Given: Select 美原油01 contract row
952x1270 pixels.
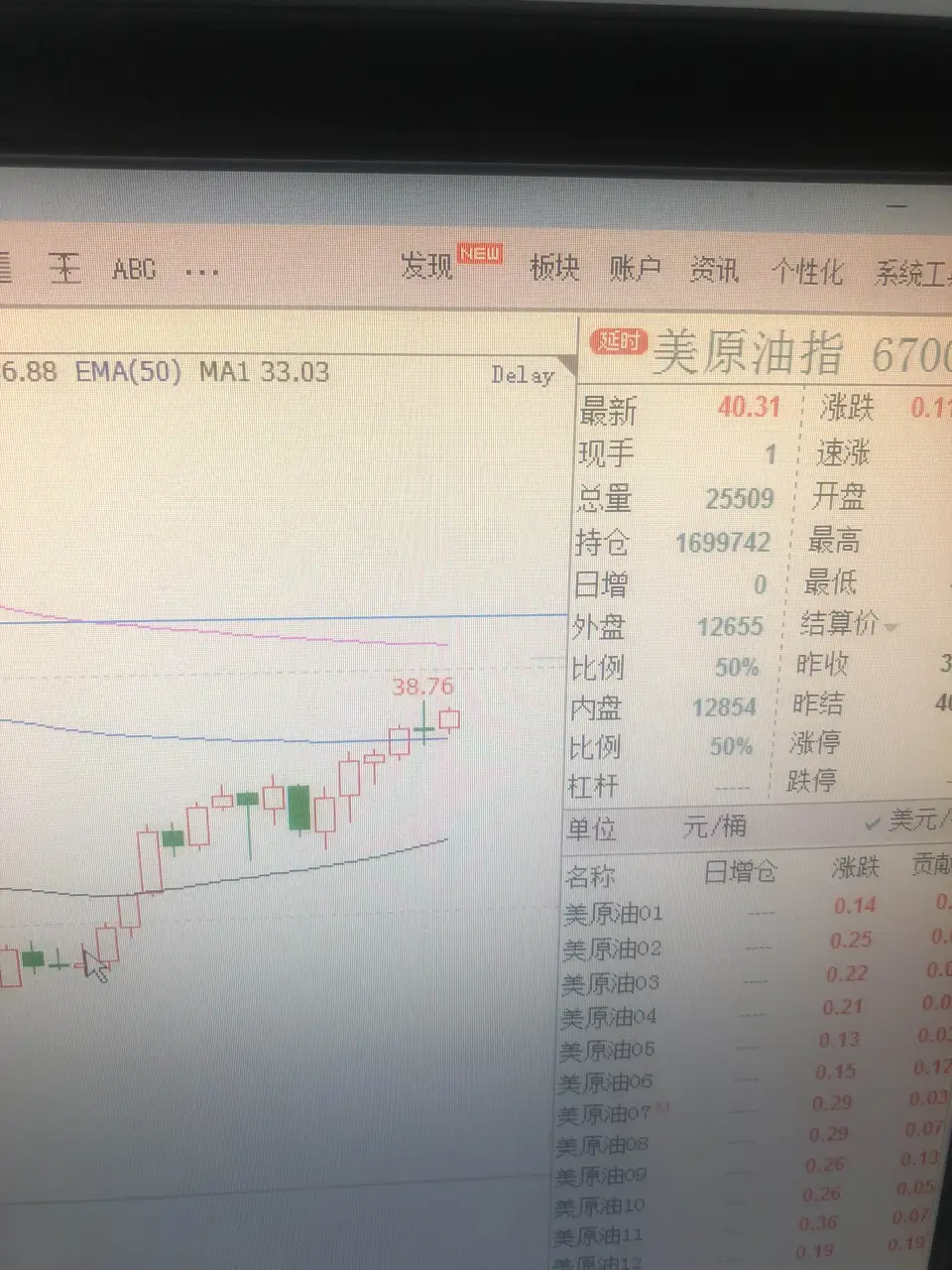Looking at the screenshot, I should pyautogui.click(x=755, y=910).
